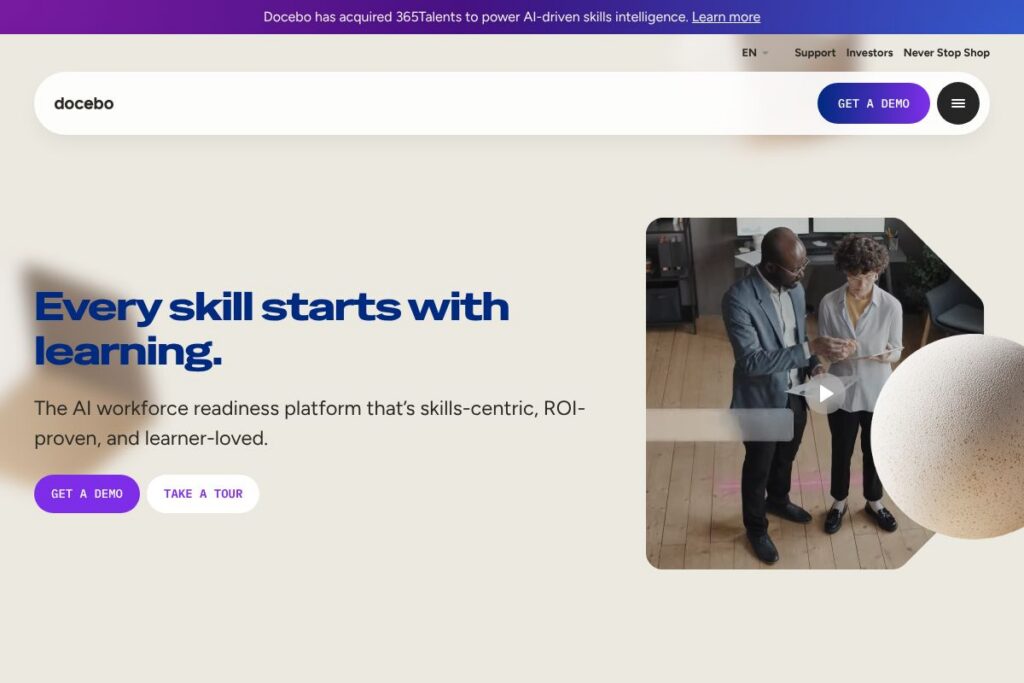Open the hamburger menu icon

957,103
